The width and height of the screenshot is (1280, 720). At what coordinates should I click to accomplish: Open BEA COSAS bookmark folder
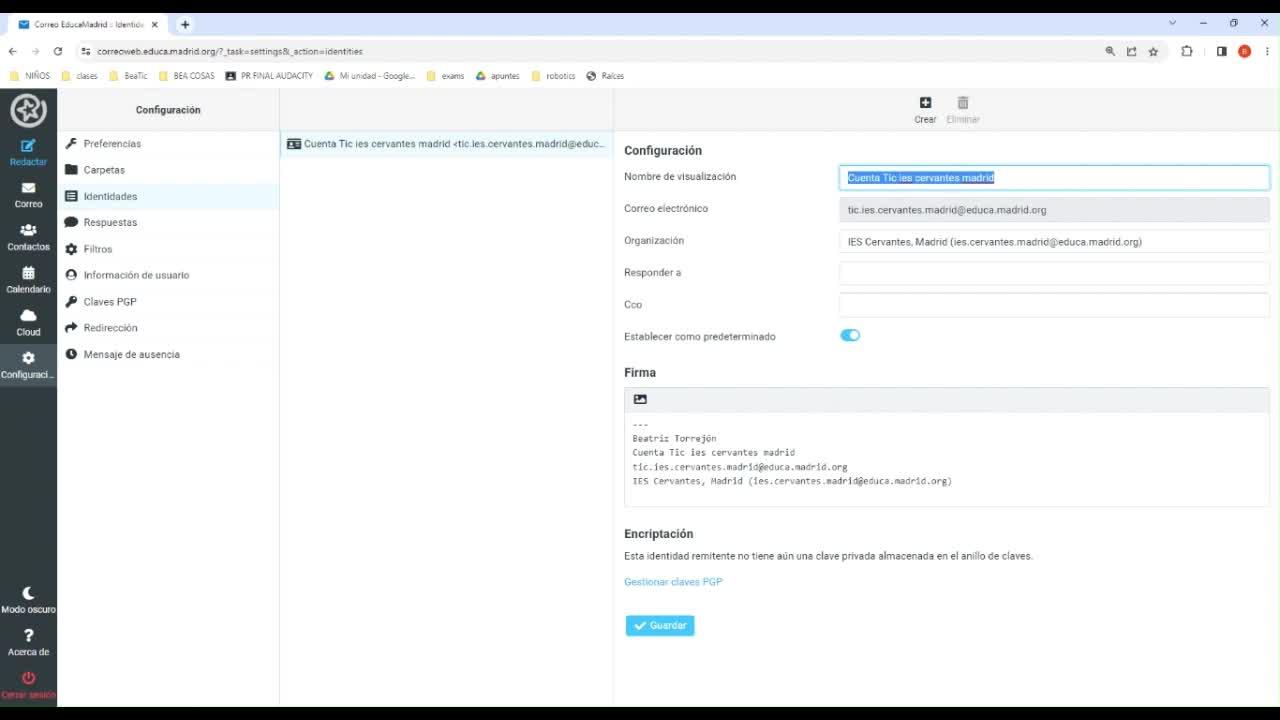coord(187,76)
